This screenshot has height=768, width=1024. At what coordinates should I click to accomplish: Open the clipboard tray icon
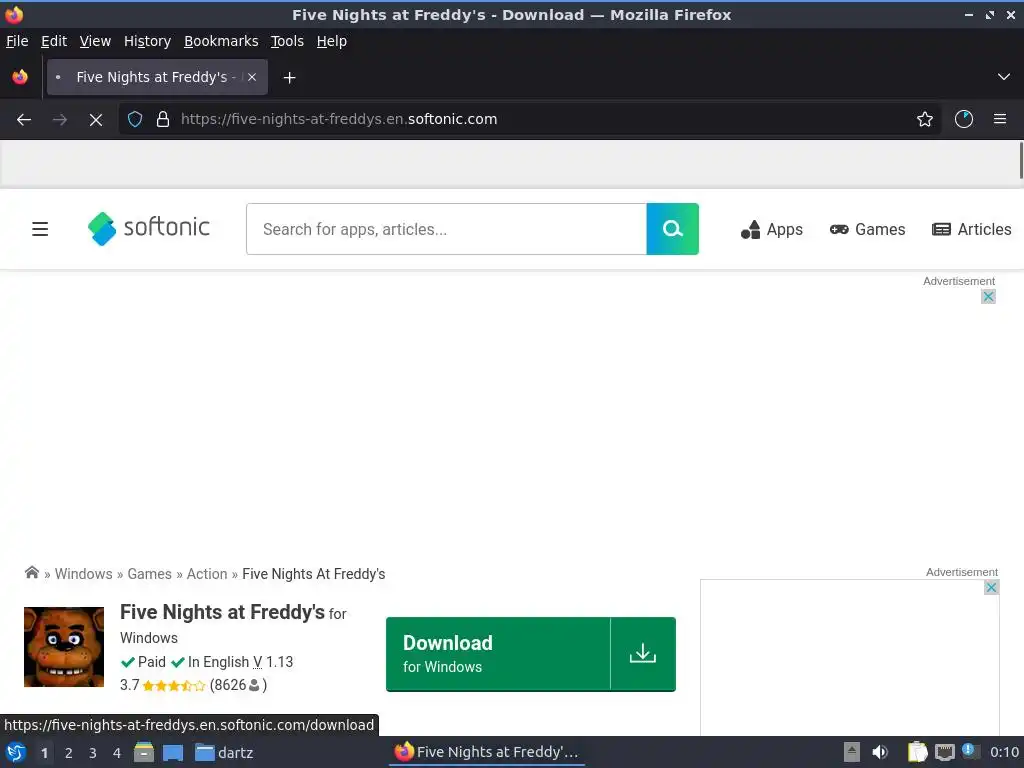click(x=917, y=752)
